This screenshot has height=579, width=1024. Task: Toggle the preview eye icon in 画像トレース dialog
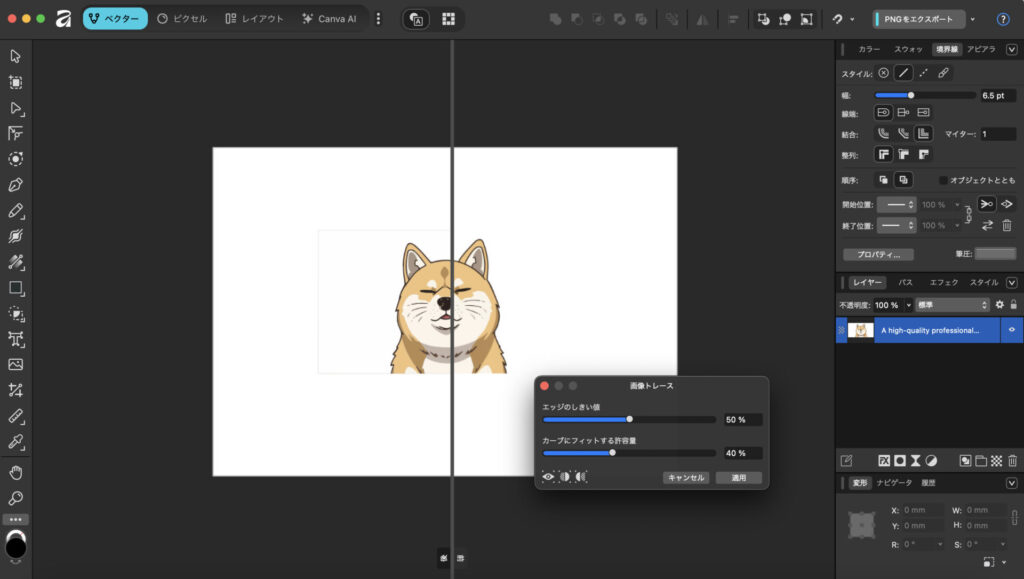(x=548, y=477)
